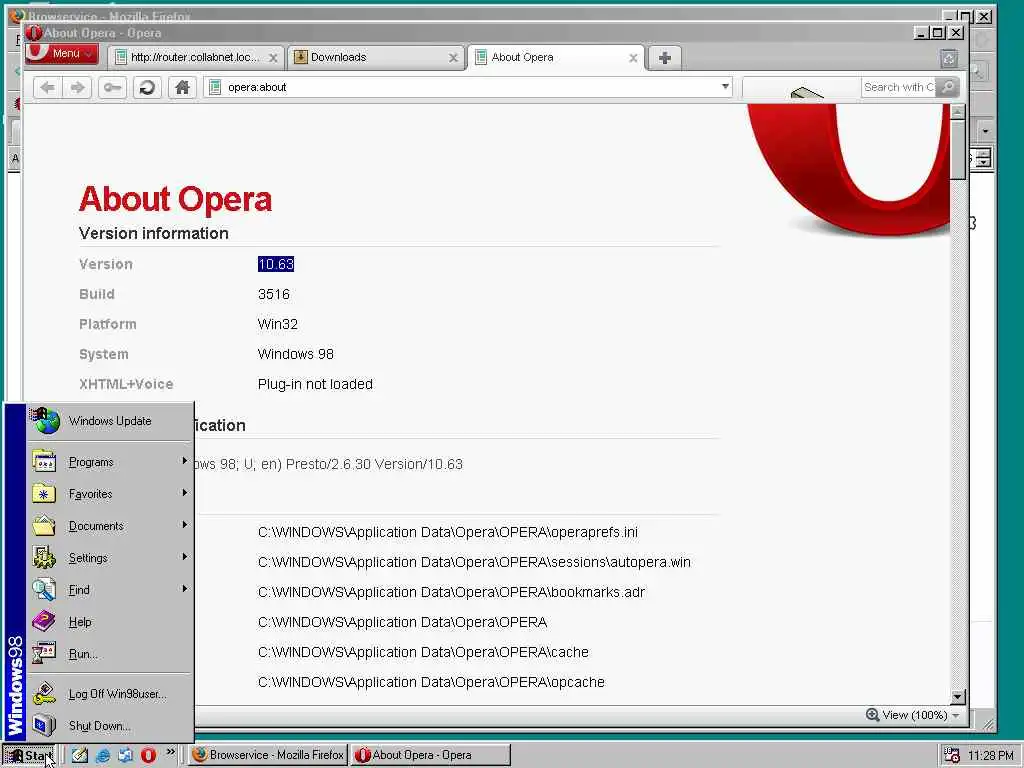Click the Settings gear icon
The image size is (1024, 768).
click(x=44, y=557)
